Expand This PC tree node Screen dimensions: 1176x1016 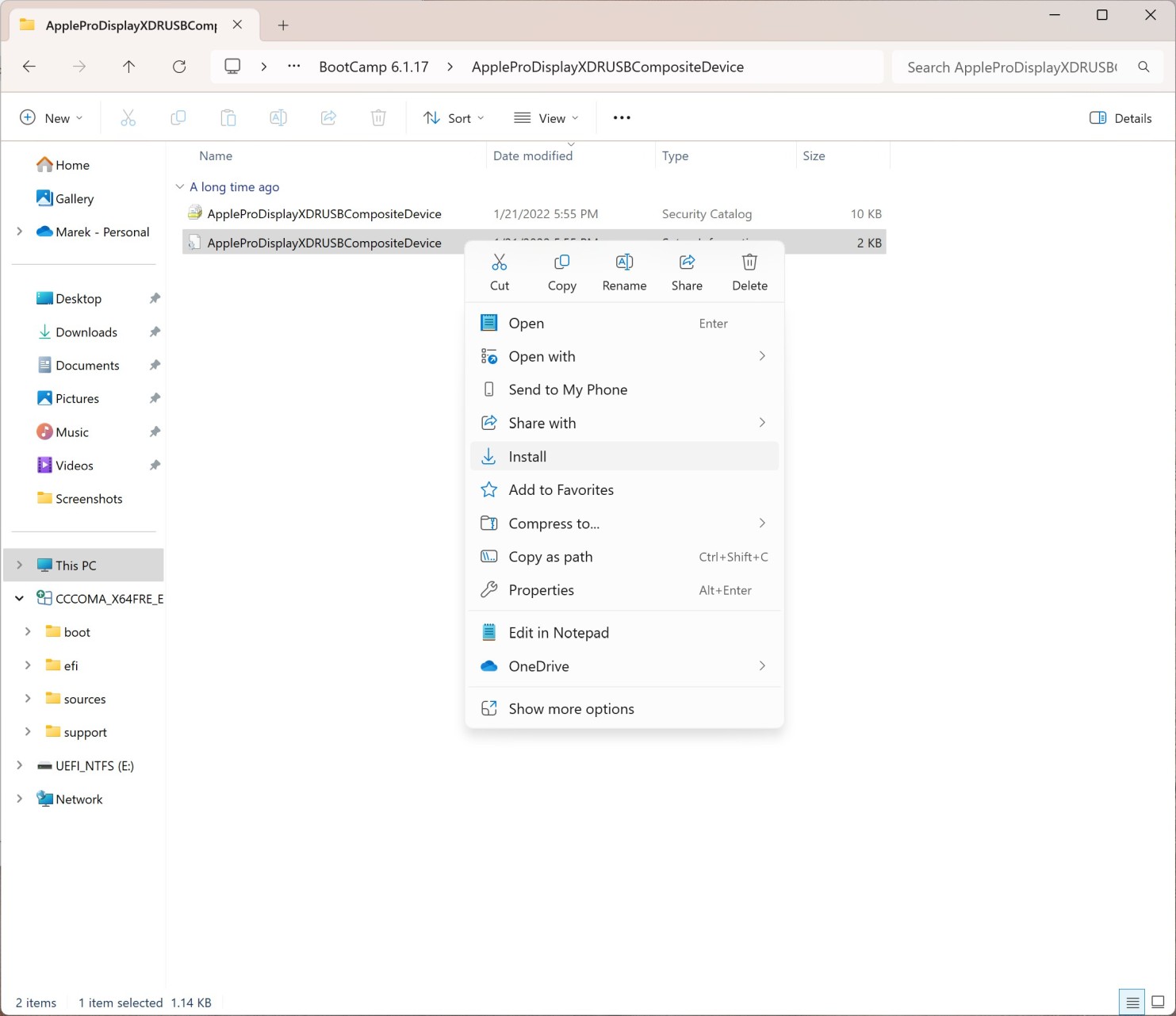20,565
